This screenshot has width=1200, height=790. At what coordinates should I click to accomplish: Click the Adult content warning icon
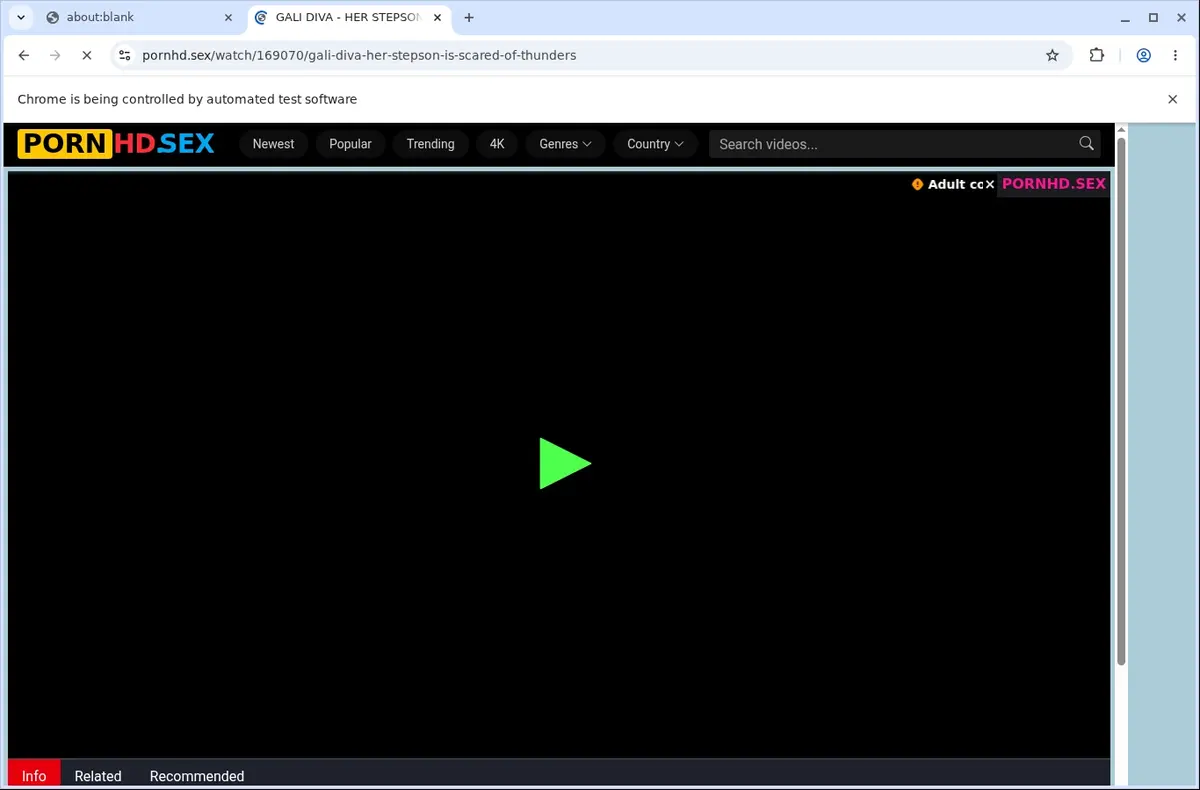point(917,184)
